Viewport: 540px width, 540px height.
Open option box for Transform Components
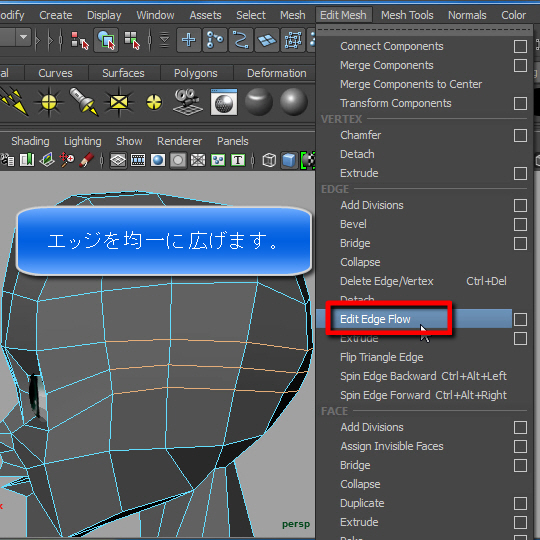click(x=520, y=103)
